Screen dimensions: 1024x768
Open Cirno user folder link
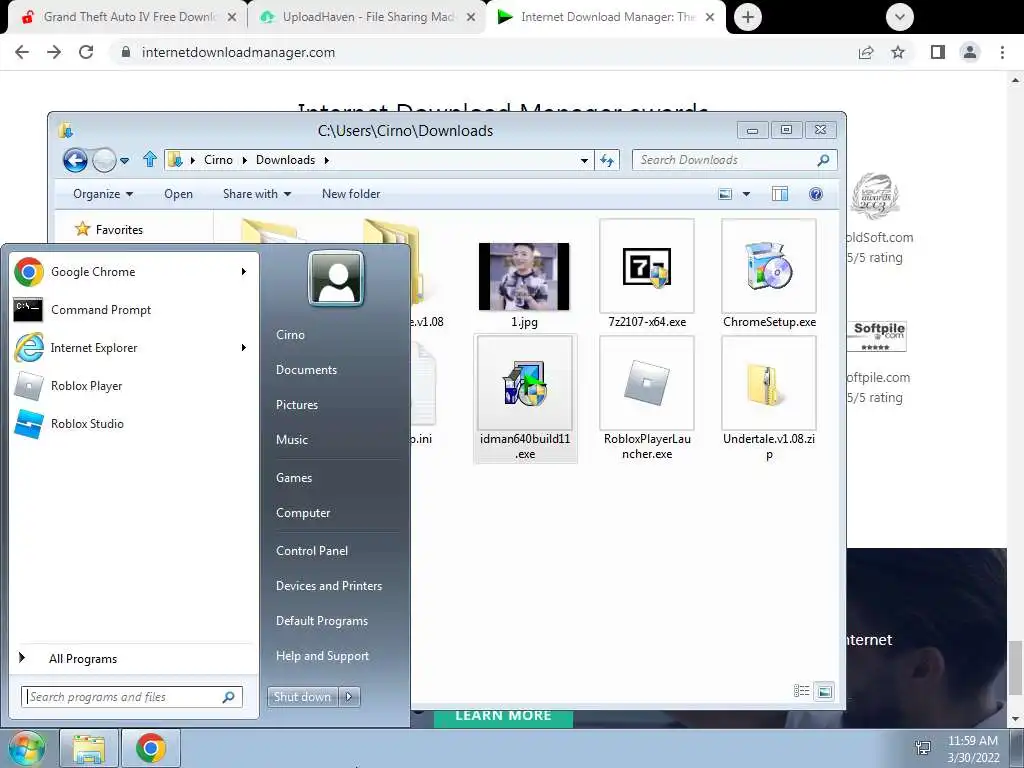tap(290, 334)
